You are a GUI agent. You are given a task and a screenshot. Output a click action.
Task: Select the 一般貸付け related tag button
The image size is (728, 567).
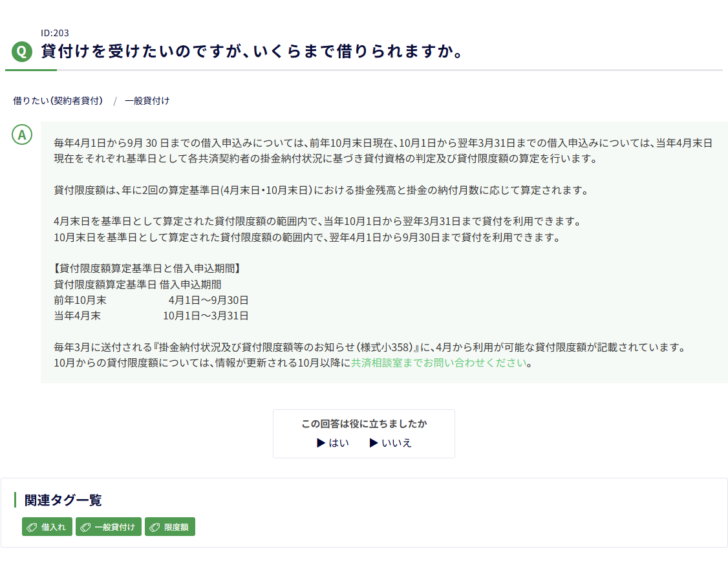pyautogui.click(x=109, y=527)
